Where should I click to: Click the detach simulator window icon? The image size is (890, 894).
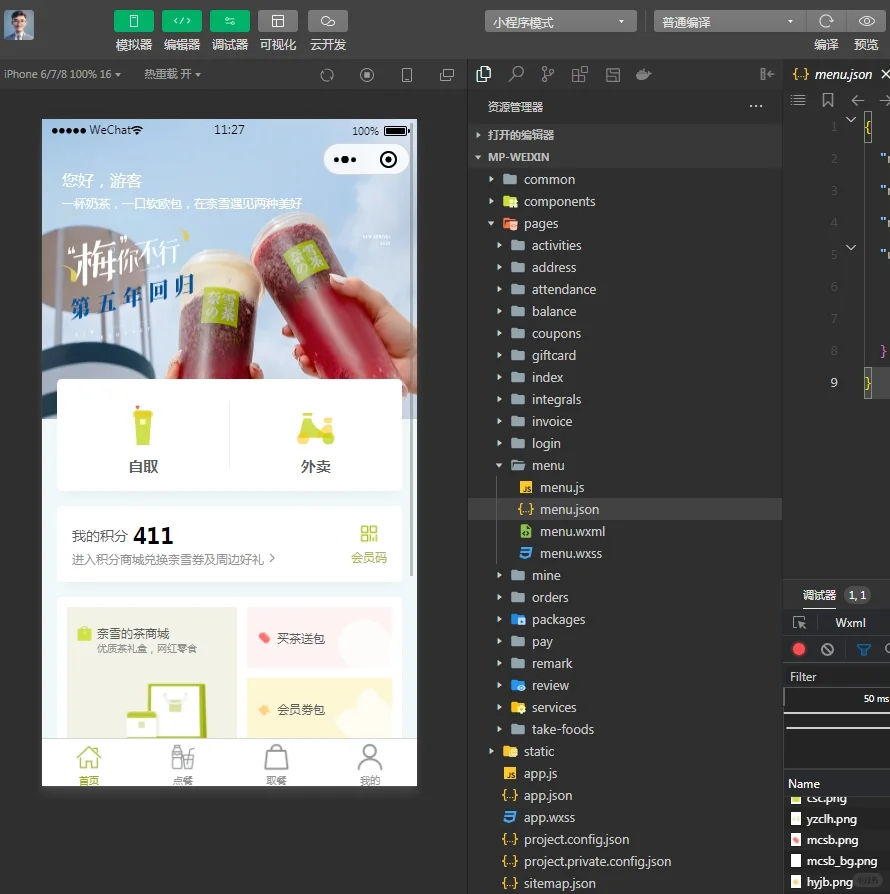[x=447, y=75]
